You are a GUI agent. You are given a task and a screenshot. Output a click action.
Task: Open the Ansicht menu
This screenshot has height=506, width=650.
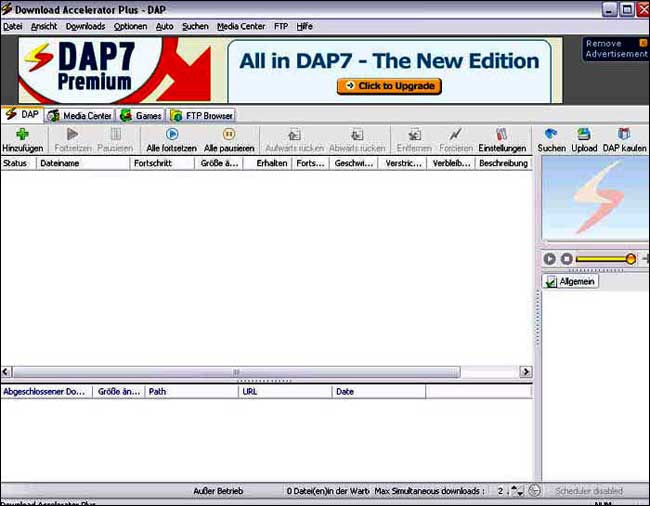[x=44, y=27]
